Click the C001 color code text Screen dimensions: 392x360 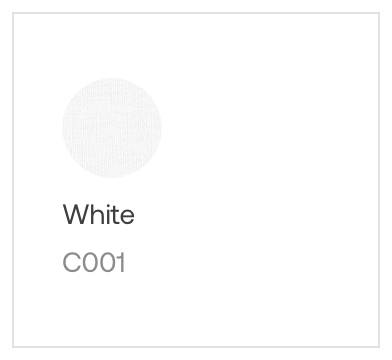click(94, 262)
